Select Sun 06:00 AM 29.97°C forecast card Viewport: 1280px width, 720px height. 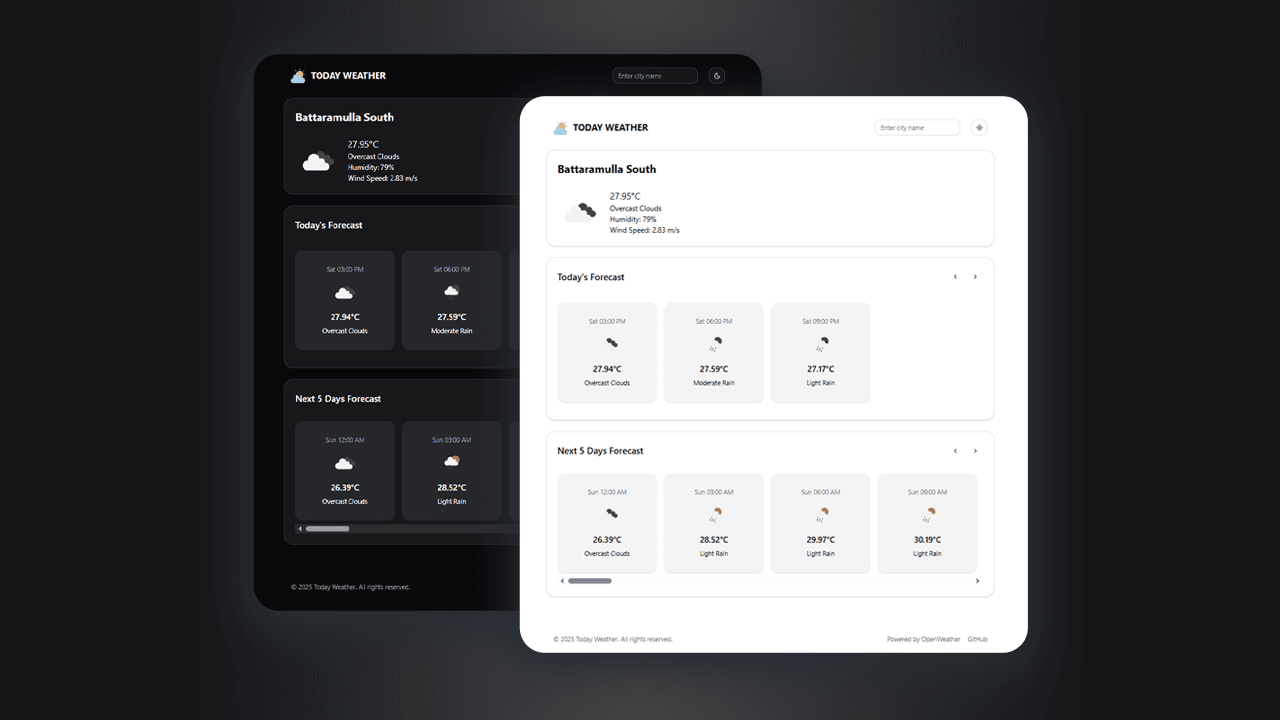click(820, 523)
